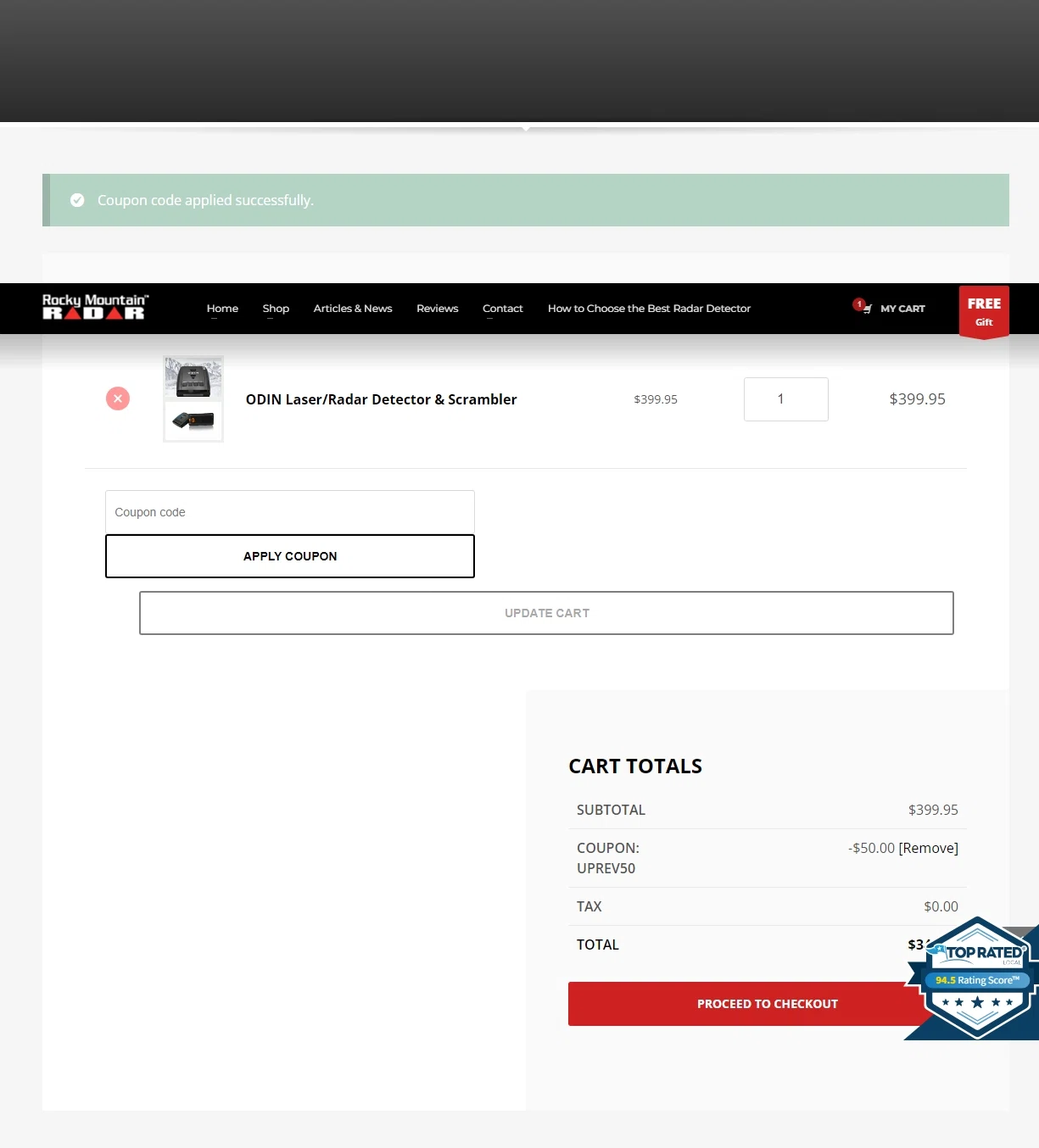Image resolution: width=1039 pixels, height=1148 pixels.
Task: Remove ODIN item with red X icon
Action: 118,398
